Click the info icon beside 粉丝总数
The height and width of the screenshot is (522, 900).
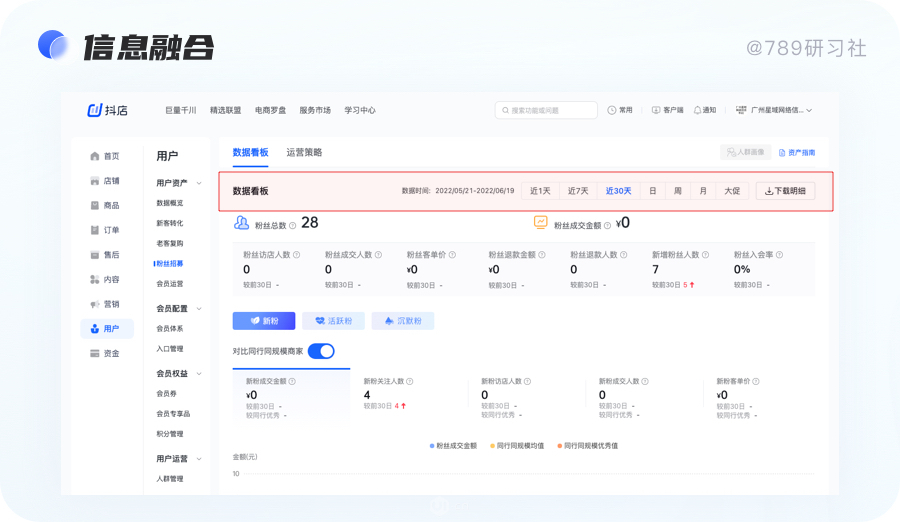(x=293, y=226)
